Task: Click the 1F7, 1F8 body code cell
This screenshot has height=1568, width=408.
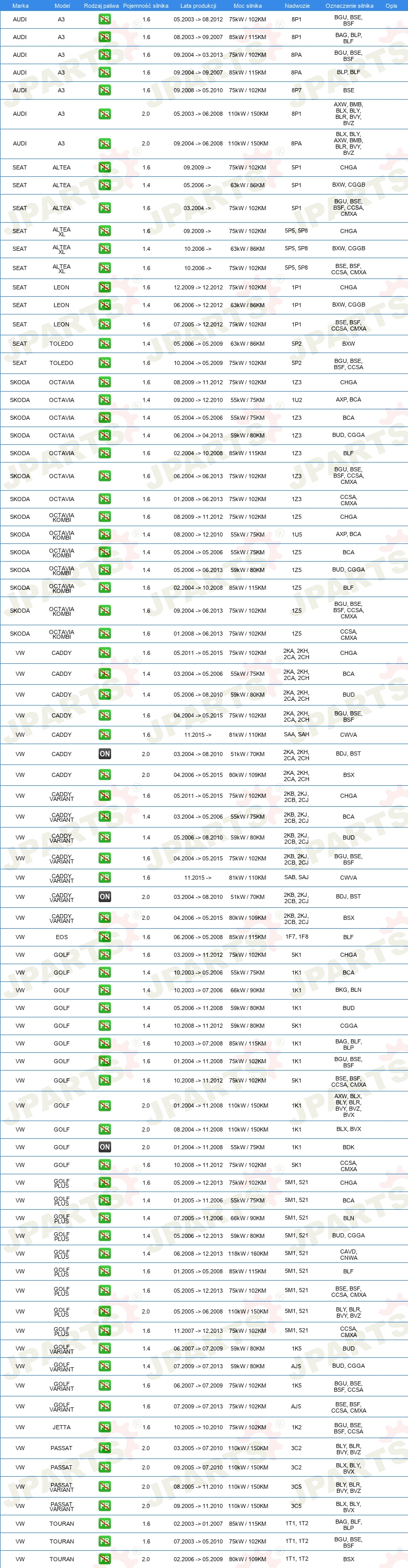Action: [296, 937]
